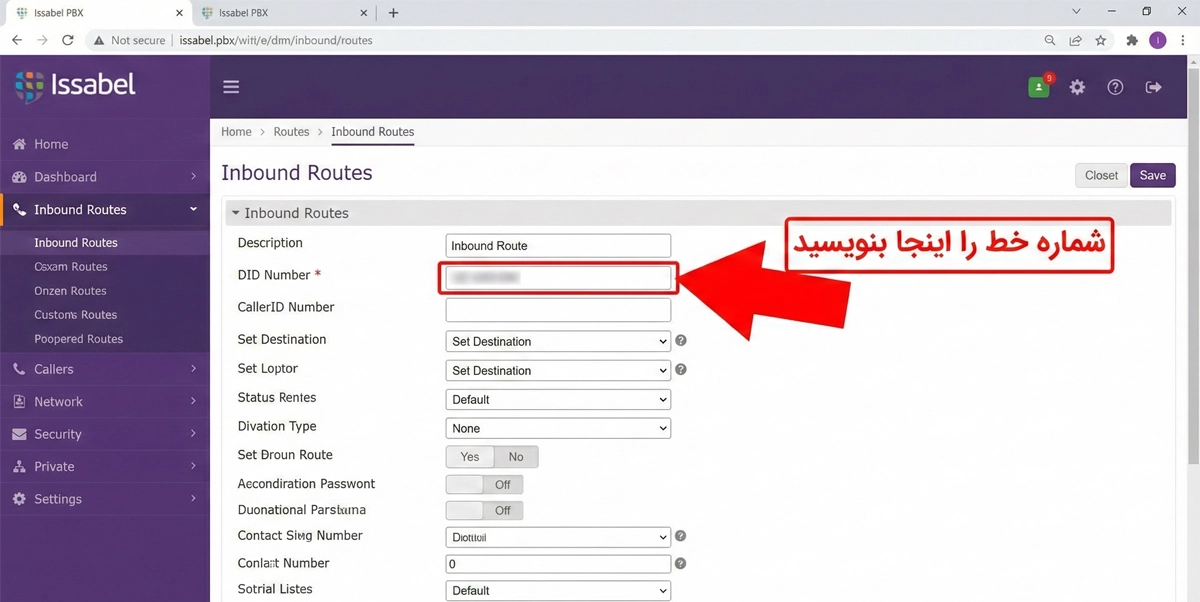Screen dimensions: 1200x602
Task: Click help icon next to Set Destination
Action: pyautogui.click(x=681, y=341)
